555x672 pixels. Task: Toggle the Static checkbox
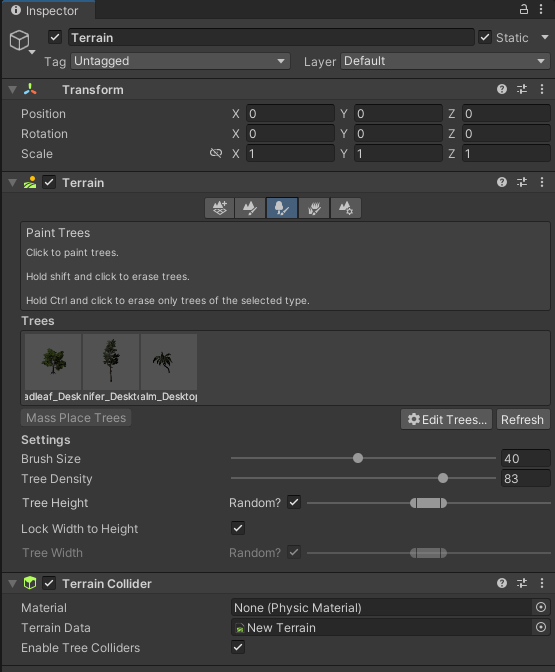pos(485,37)
